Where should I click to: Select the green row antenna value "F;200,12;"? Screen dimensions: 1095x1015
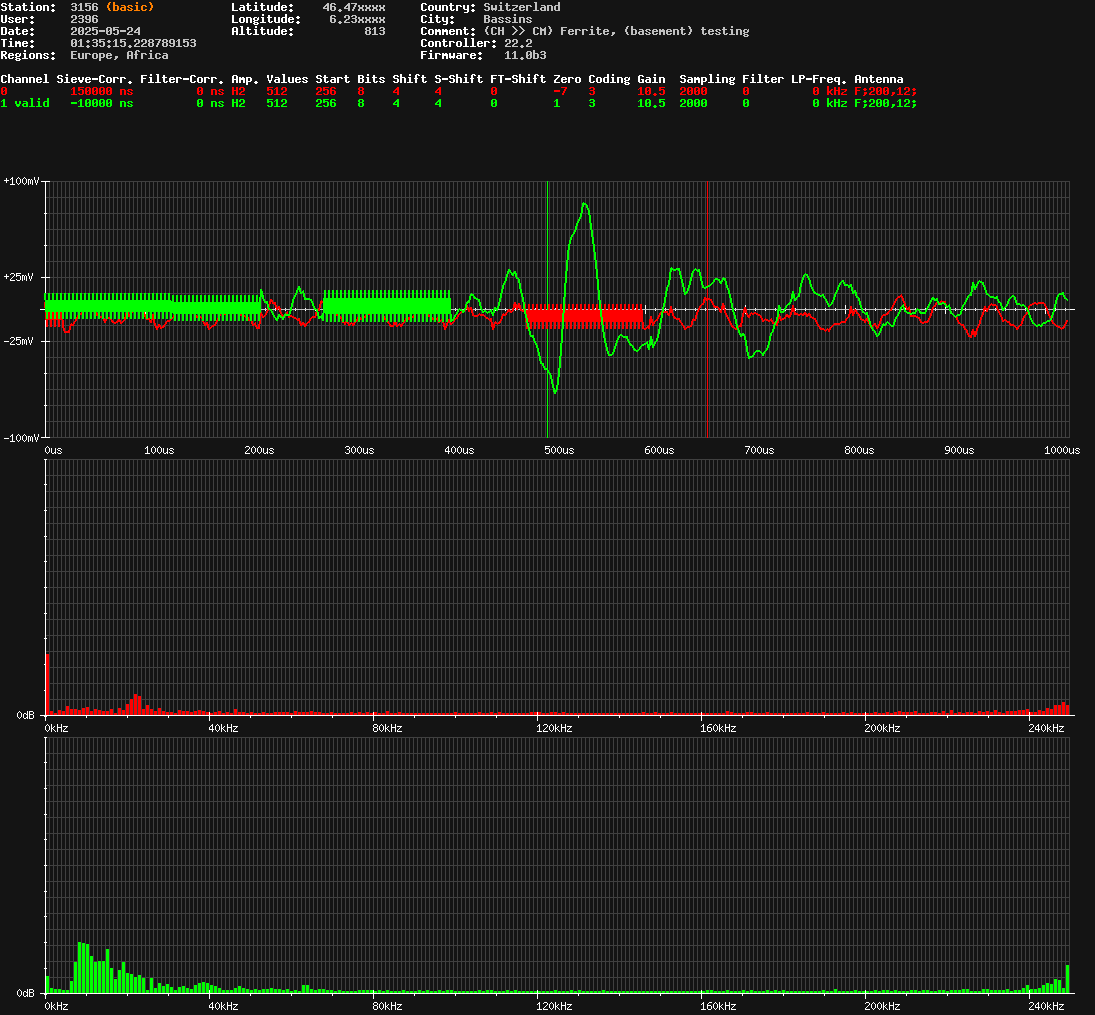point(885,103)
